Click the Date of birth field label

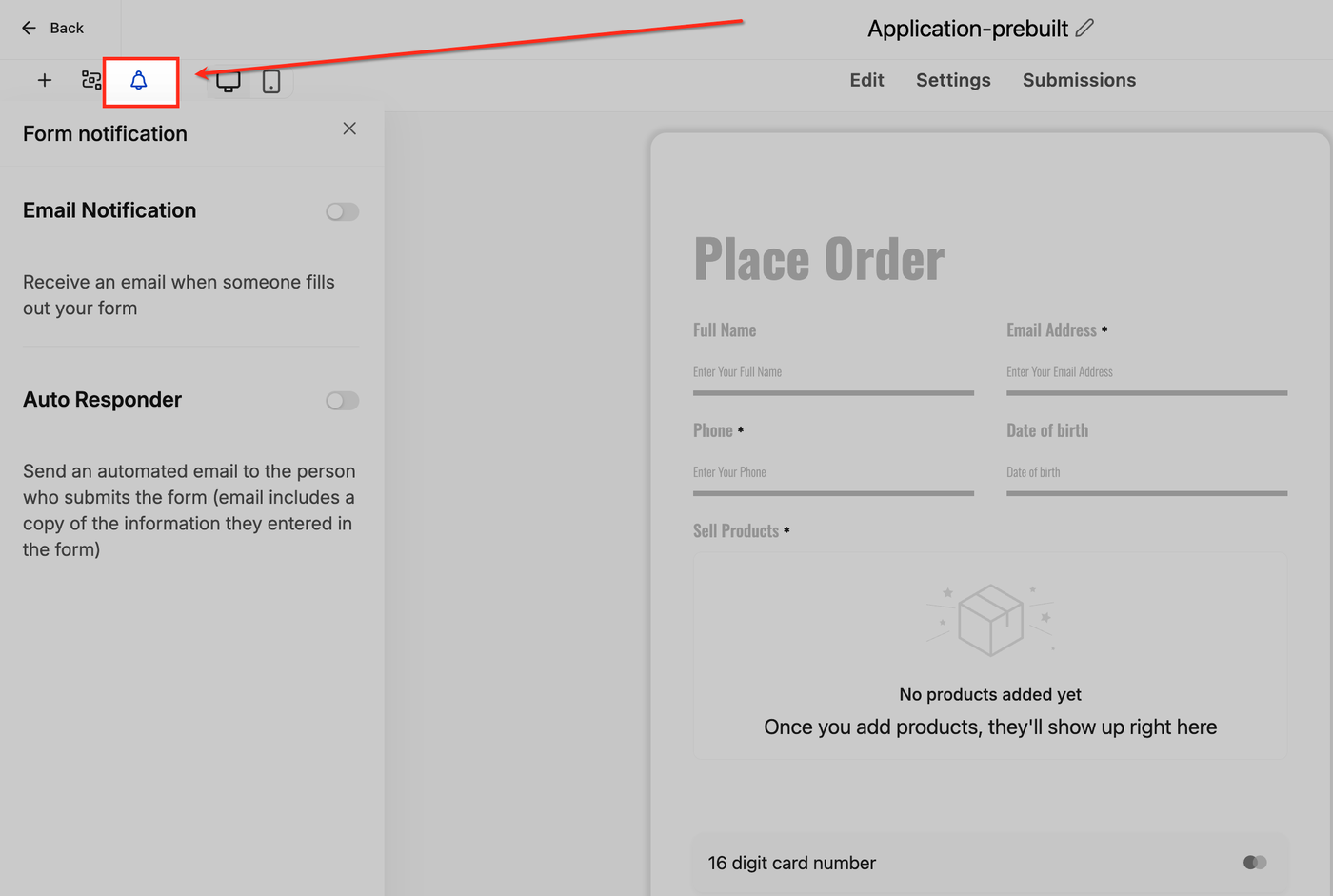[x=1047, y=430]
